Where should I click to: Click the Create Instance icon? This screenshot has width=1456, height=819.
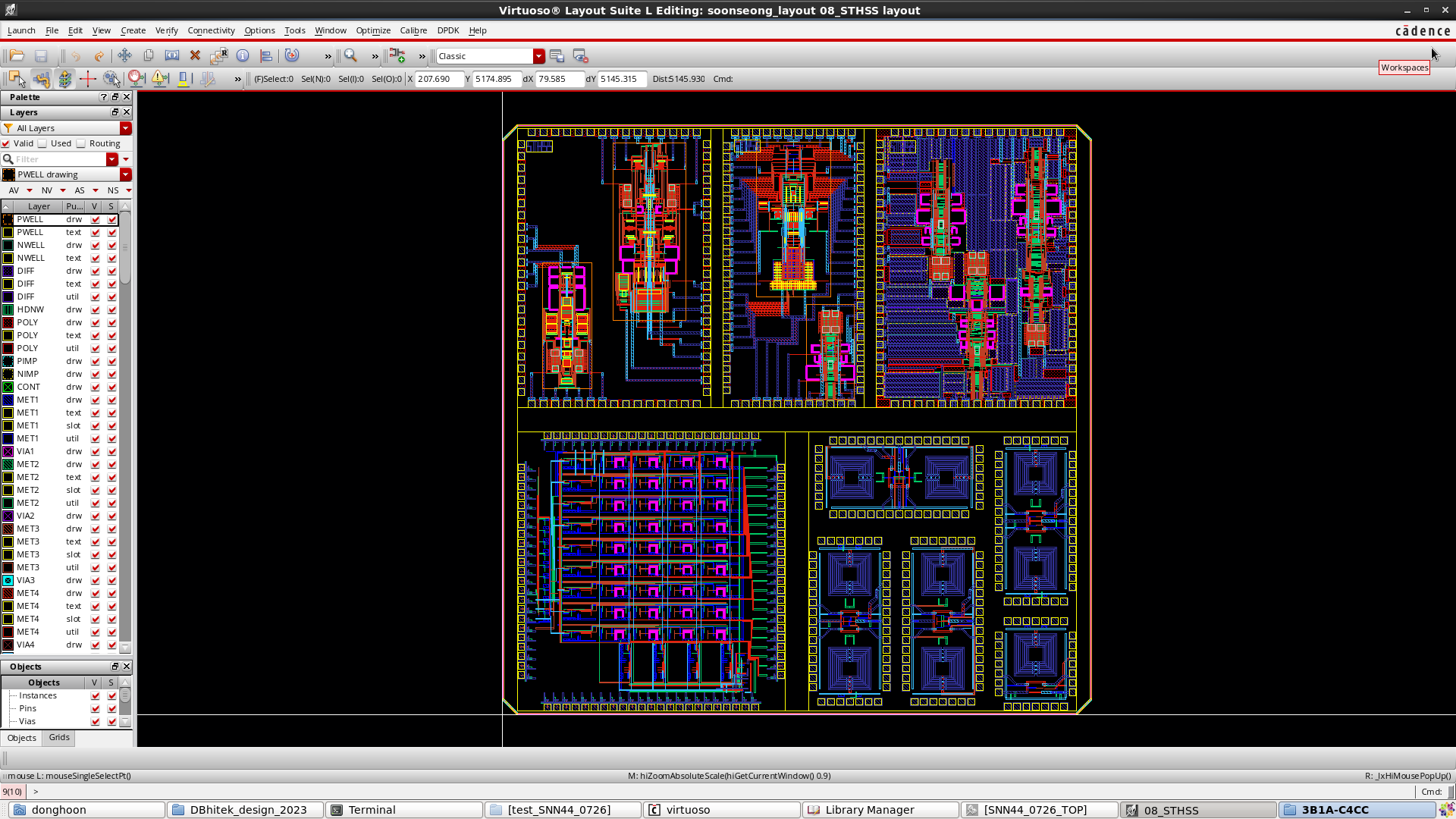click(397, 55)
